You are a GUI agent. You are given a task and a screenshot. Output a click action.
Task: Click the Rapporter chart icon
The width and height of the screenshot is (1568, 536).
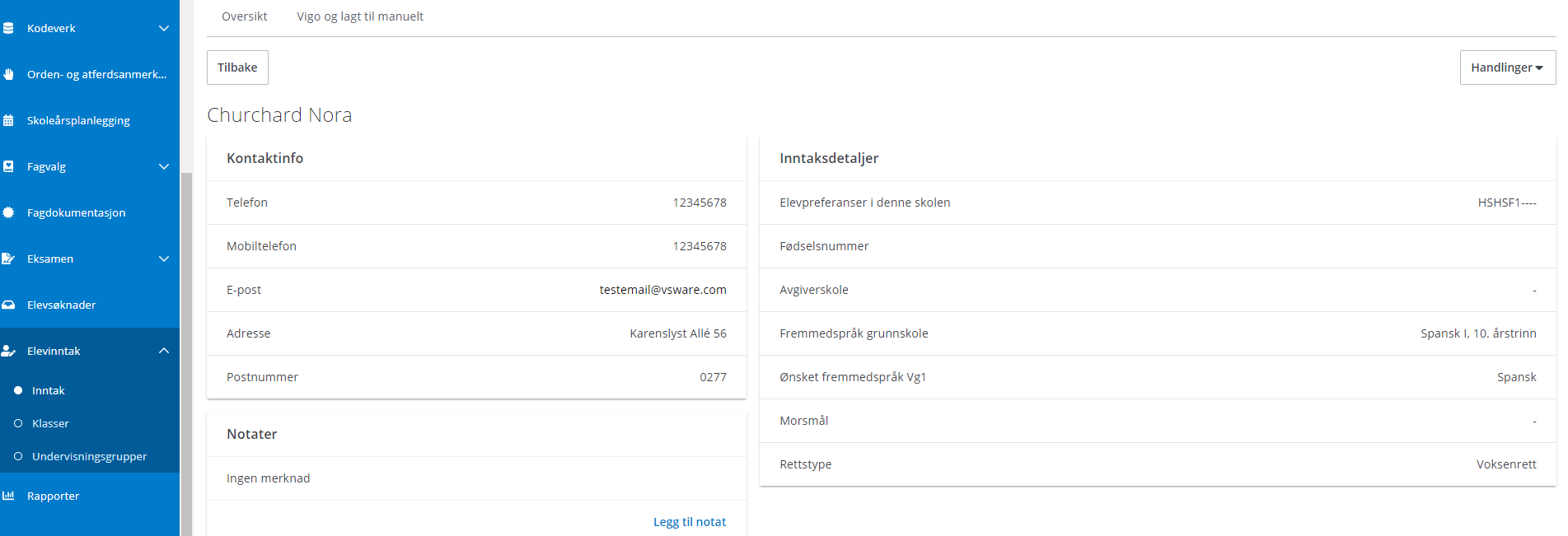(x=8, y=496)
